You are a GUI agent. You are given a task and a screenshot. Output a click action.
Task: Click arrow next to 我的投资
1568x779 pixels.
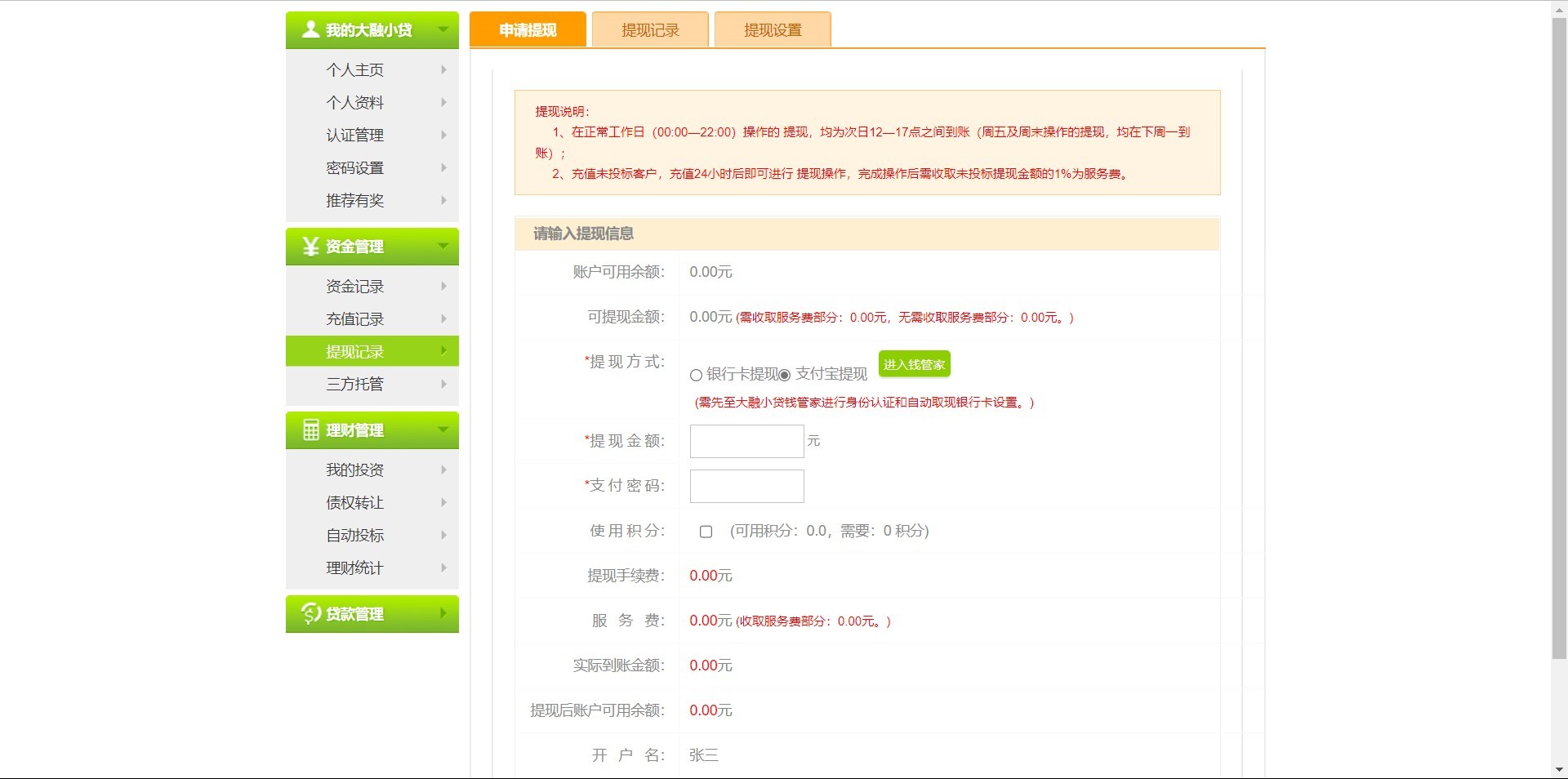[x=443, y=470]
